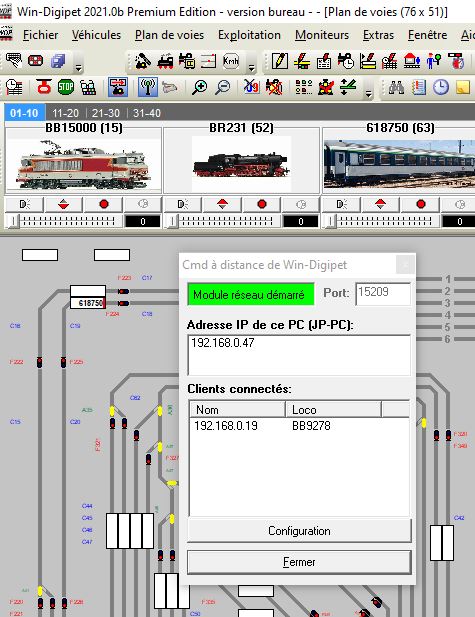
Task: Open the binoculars search icon
Action: 396,87
